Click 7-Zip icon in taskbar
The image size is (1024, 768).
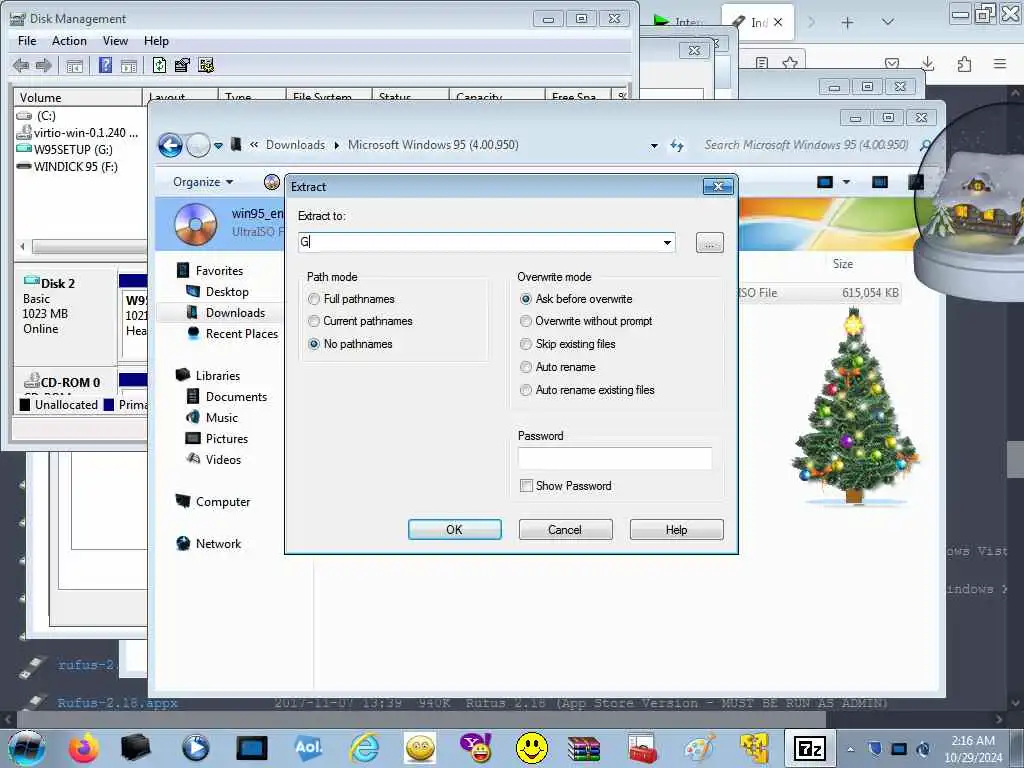[x=809, y=748]
